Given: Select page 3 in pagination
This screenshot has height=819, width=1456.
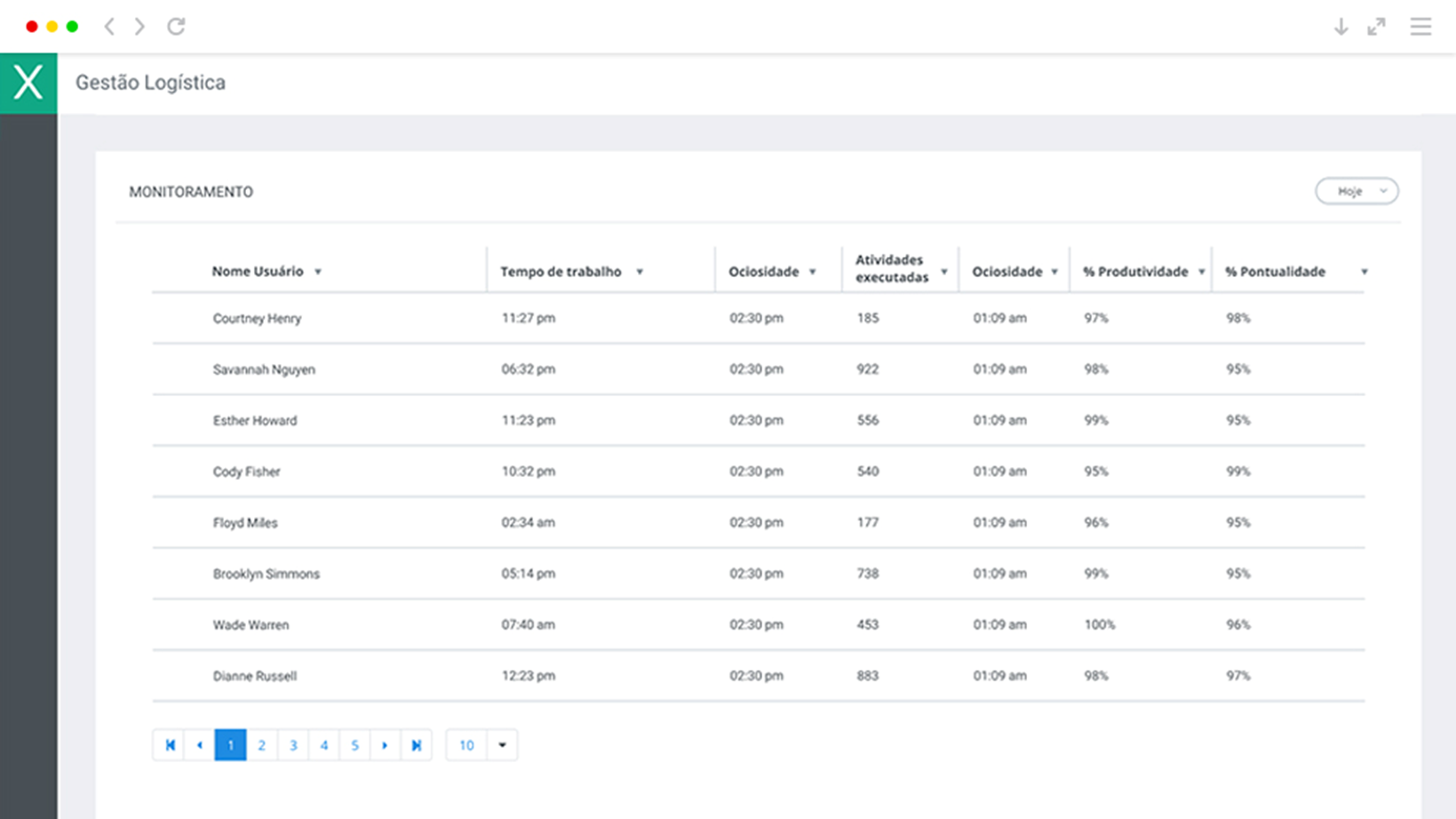Looking at the screenshot, I should coord(293,745).
